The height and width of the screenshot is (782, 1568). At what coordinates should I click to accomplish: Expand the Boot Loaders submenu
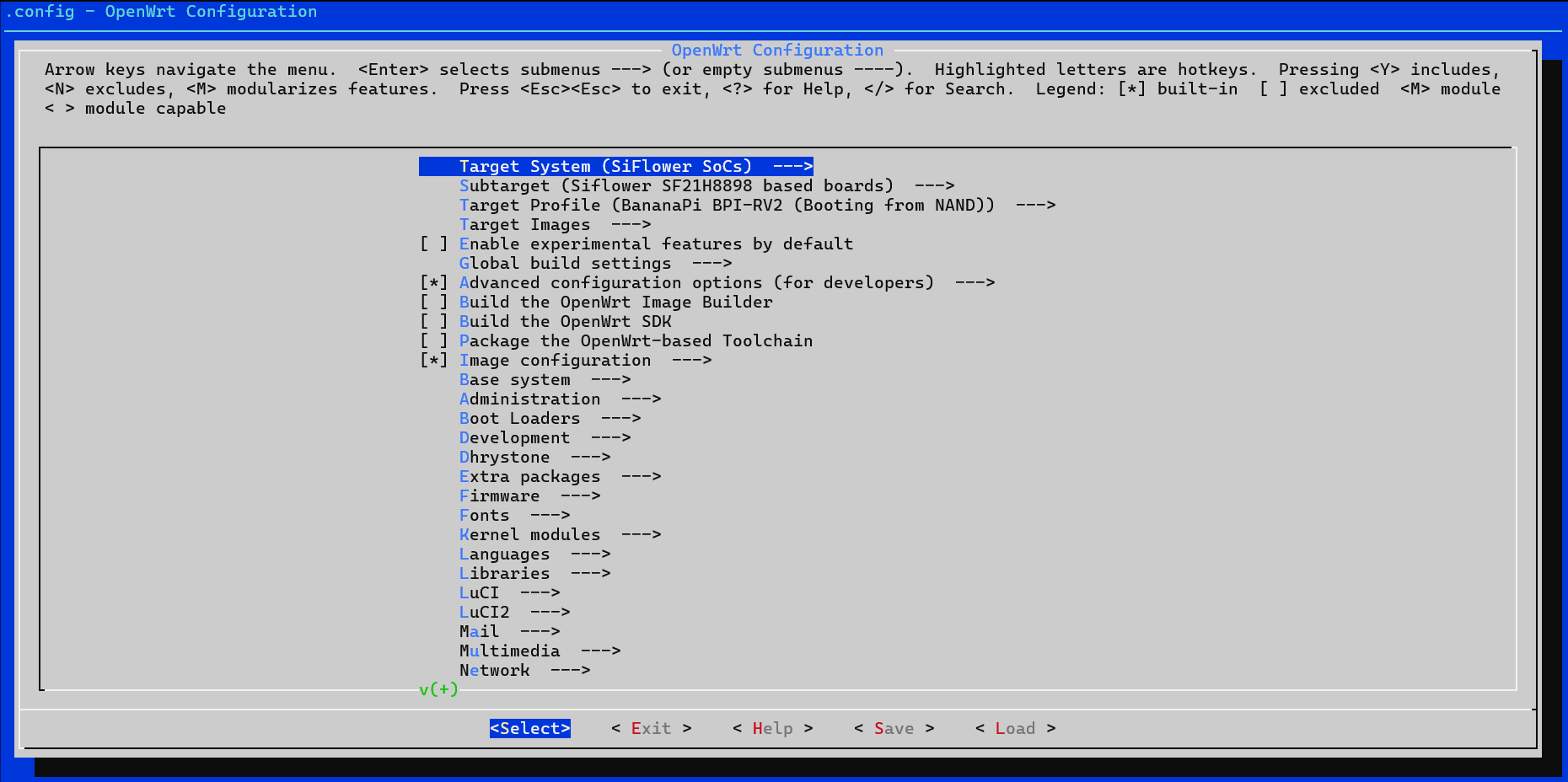click(x=550, y=419)
